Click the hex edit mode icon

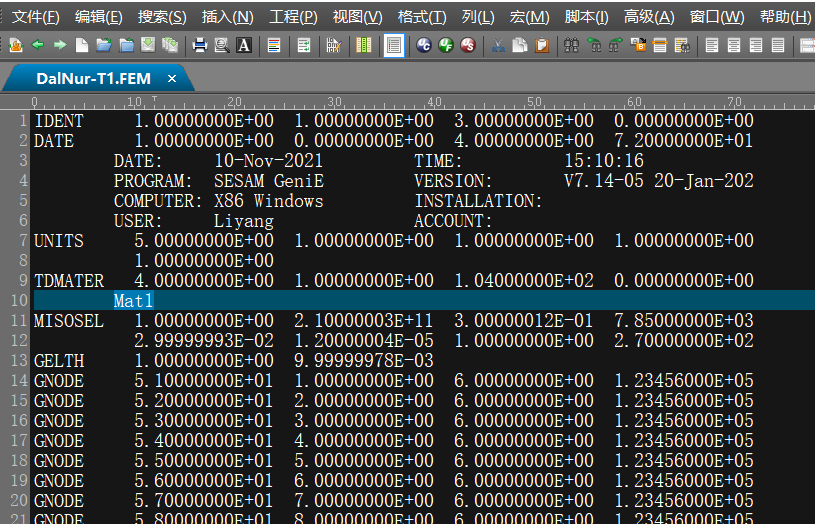[x=334, y=46]
